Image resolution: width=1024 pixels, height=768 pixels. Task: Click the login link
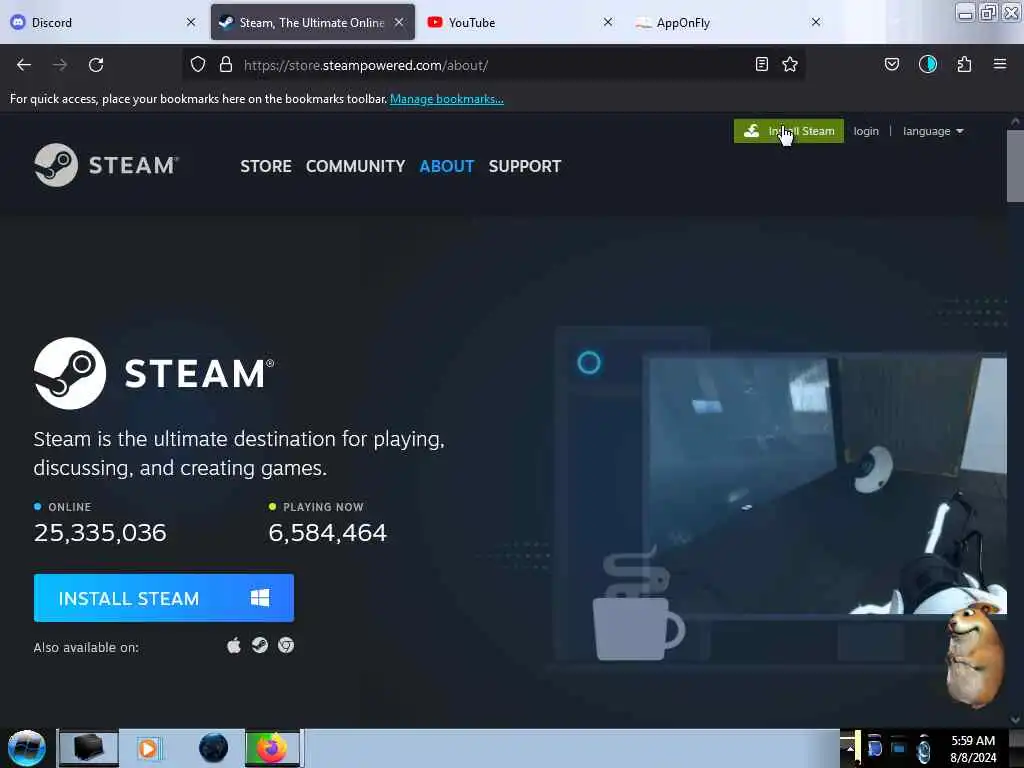point(866,131)
